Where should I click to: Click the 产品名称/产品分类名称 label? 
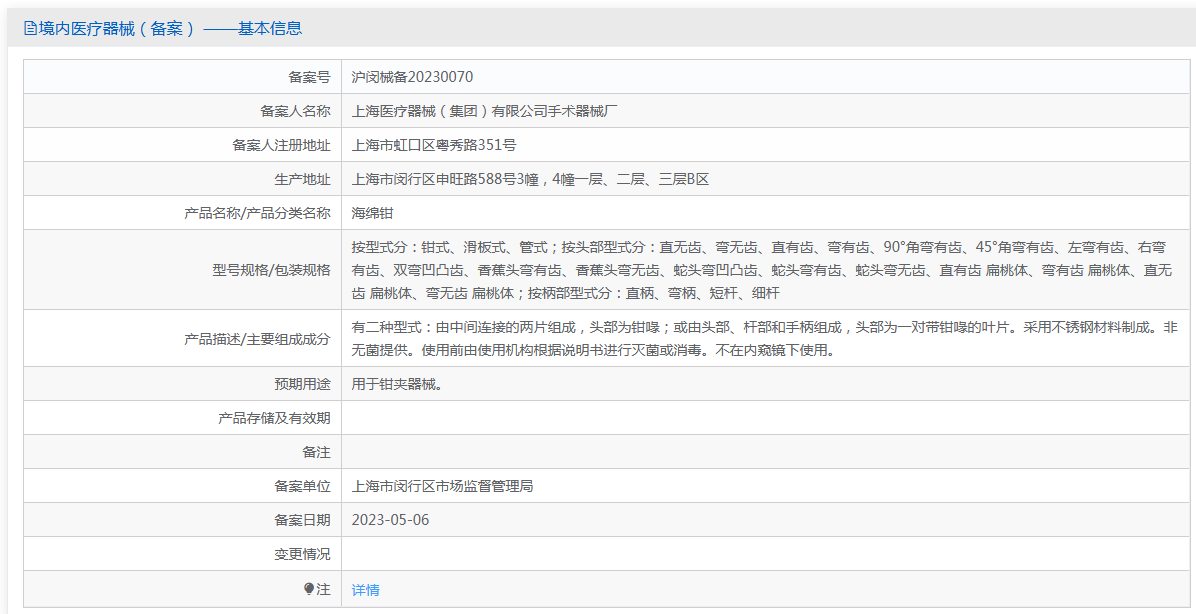(x=257, y=214)
